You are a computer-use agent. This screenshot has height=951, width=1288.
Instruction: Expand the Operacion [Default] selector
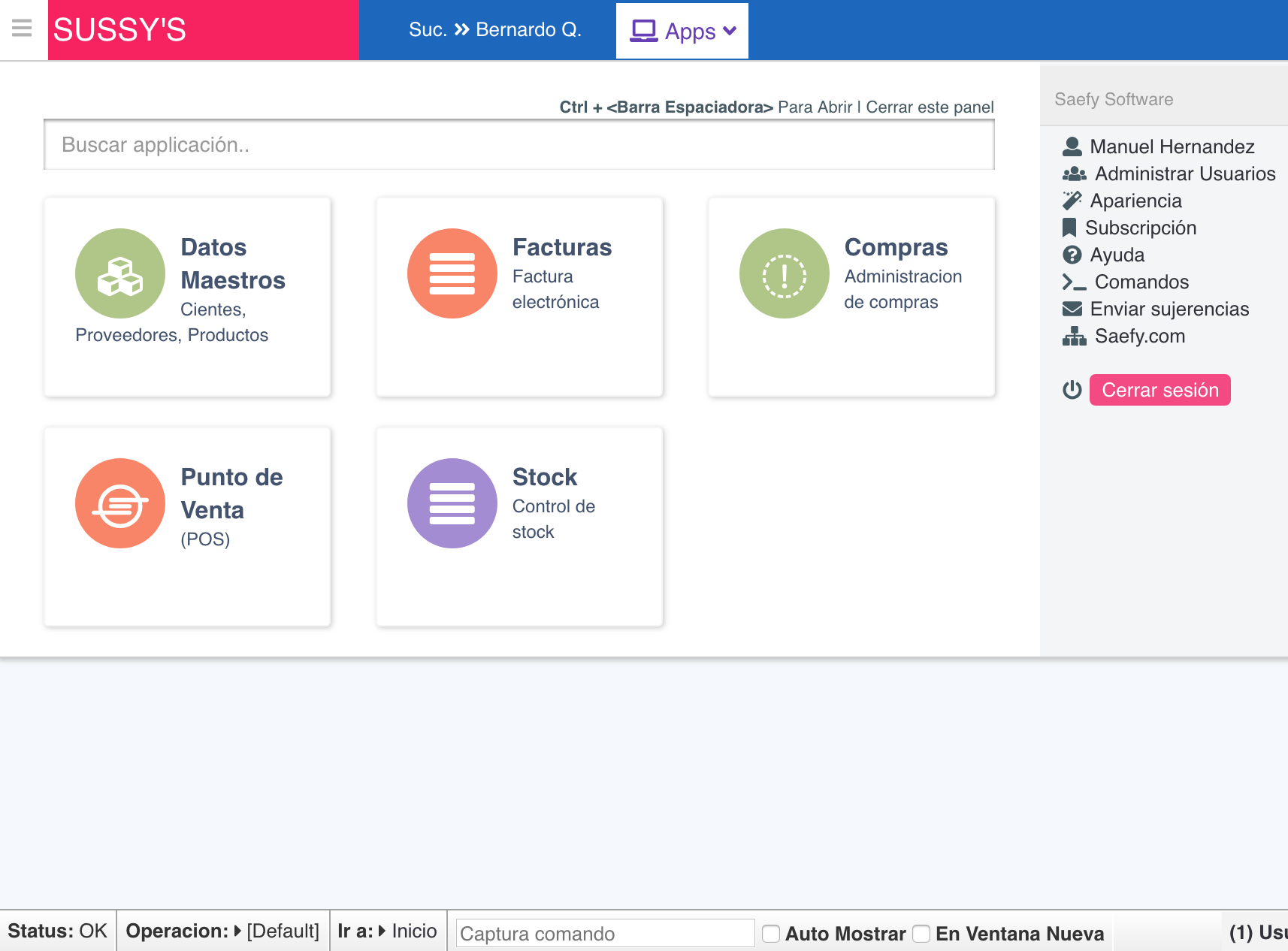[x=282, y=931]
